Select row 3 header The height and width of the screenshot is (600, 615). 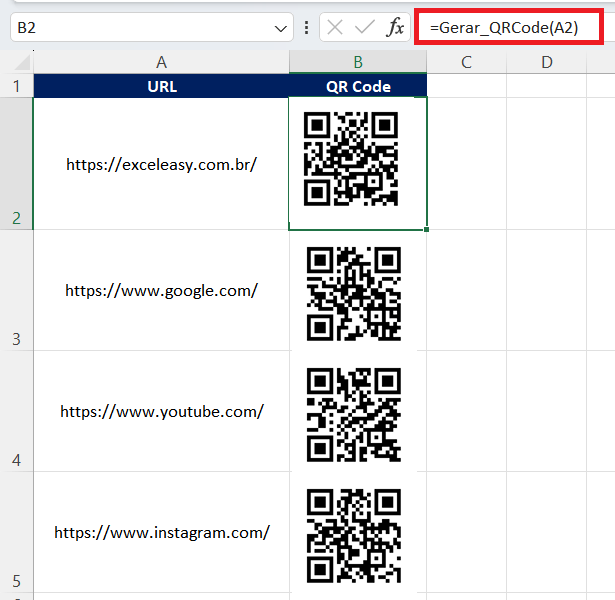click(16, 290)
